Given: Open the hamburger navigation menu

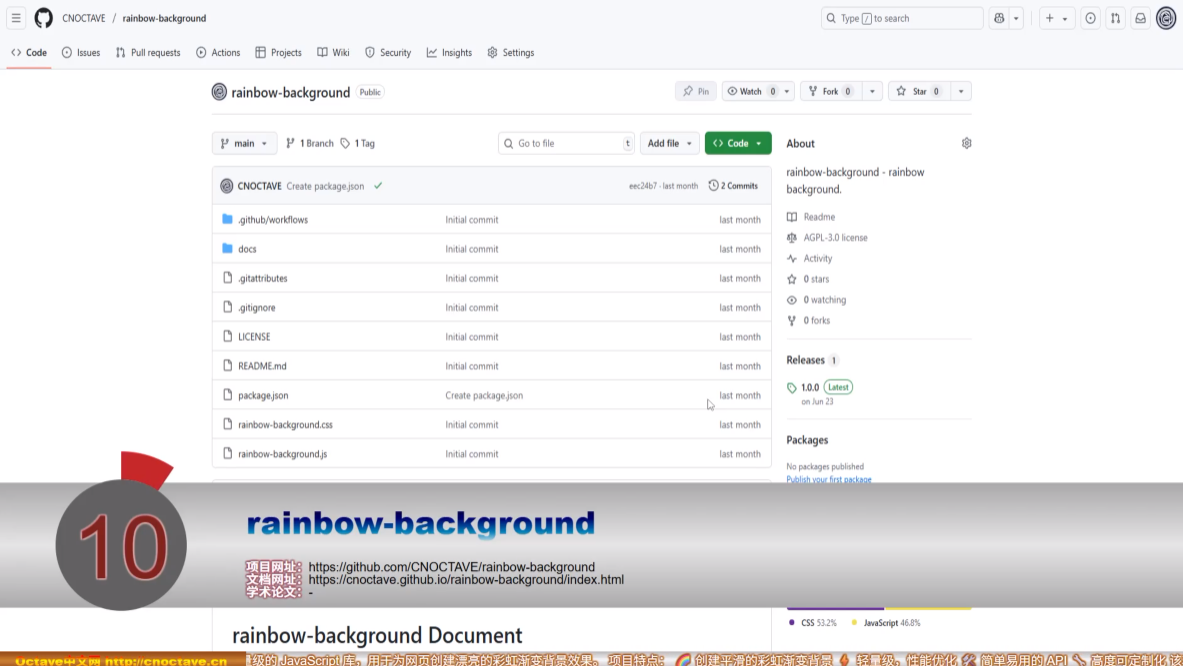Looking at the screenshot, I should point(16,18).
